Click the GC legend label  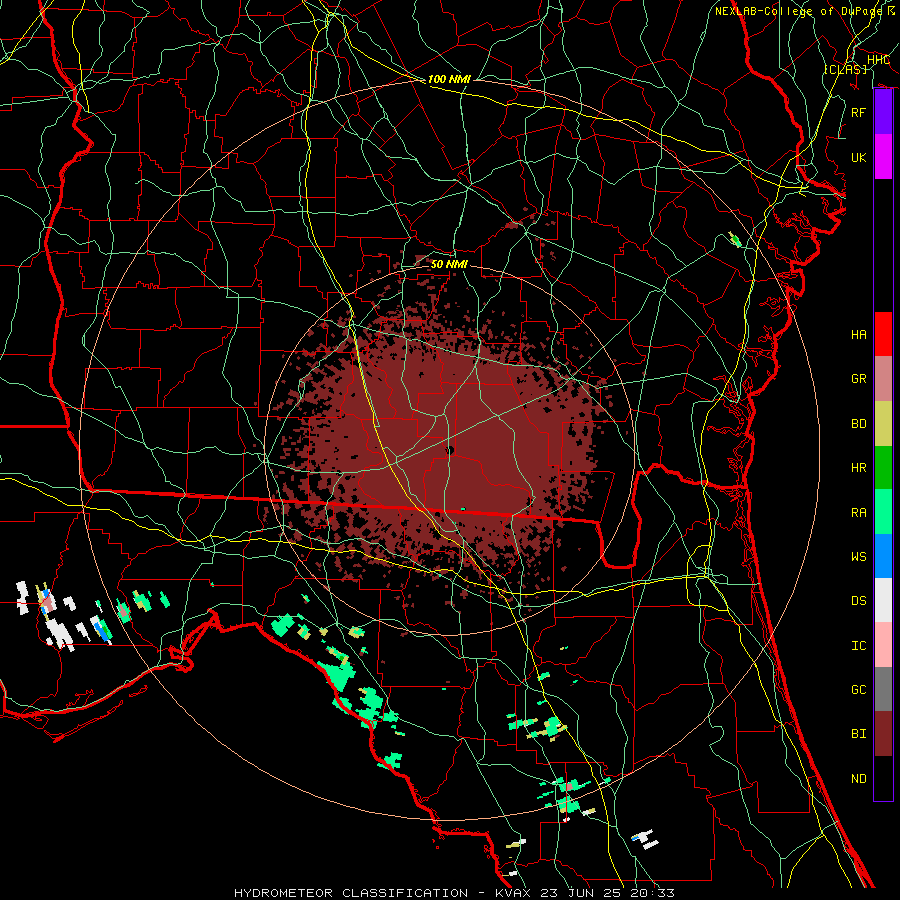pos(859,690)
